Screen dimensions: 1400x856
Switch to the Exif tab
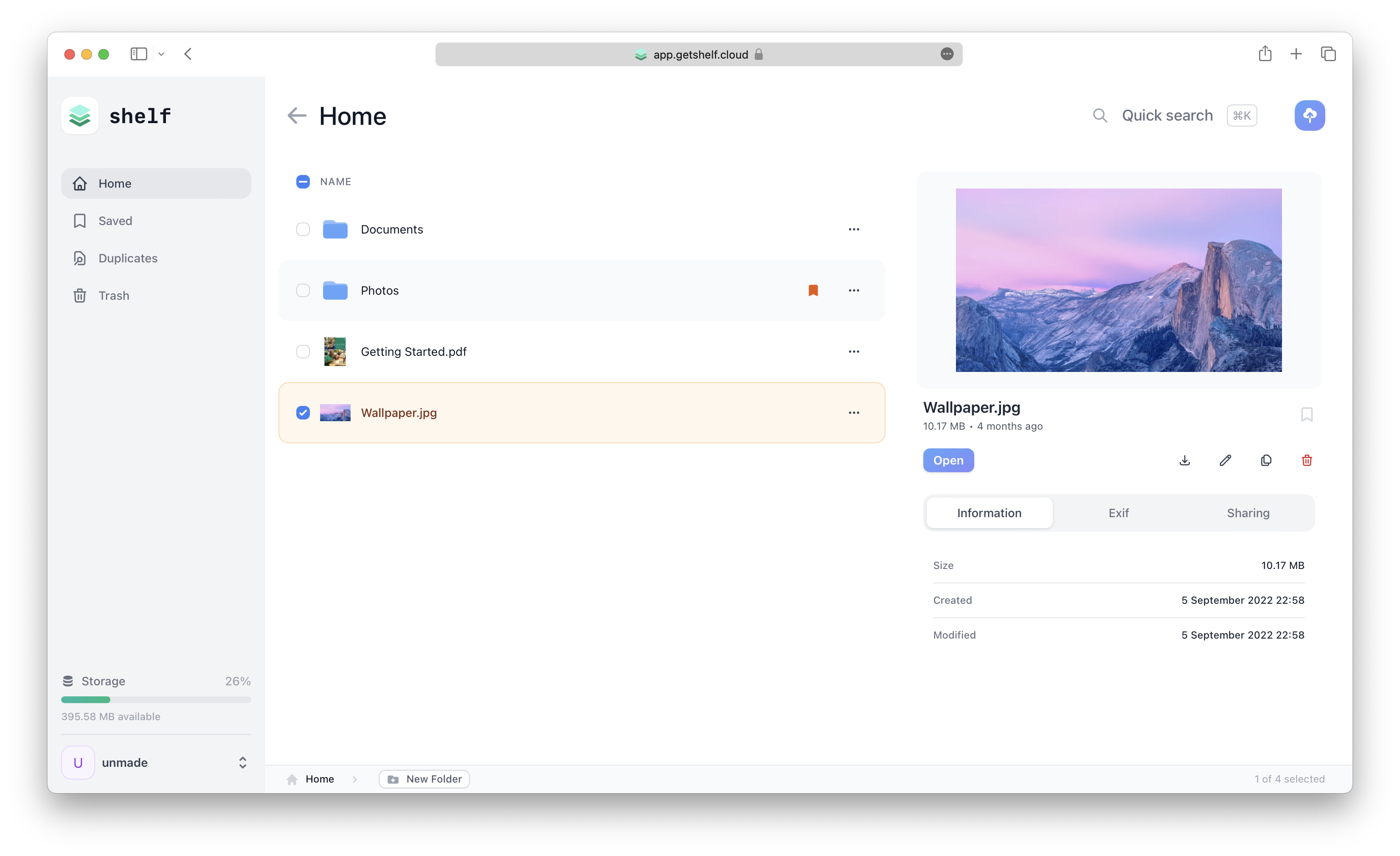click(1118, 512)
